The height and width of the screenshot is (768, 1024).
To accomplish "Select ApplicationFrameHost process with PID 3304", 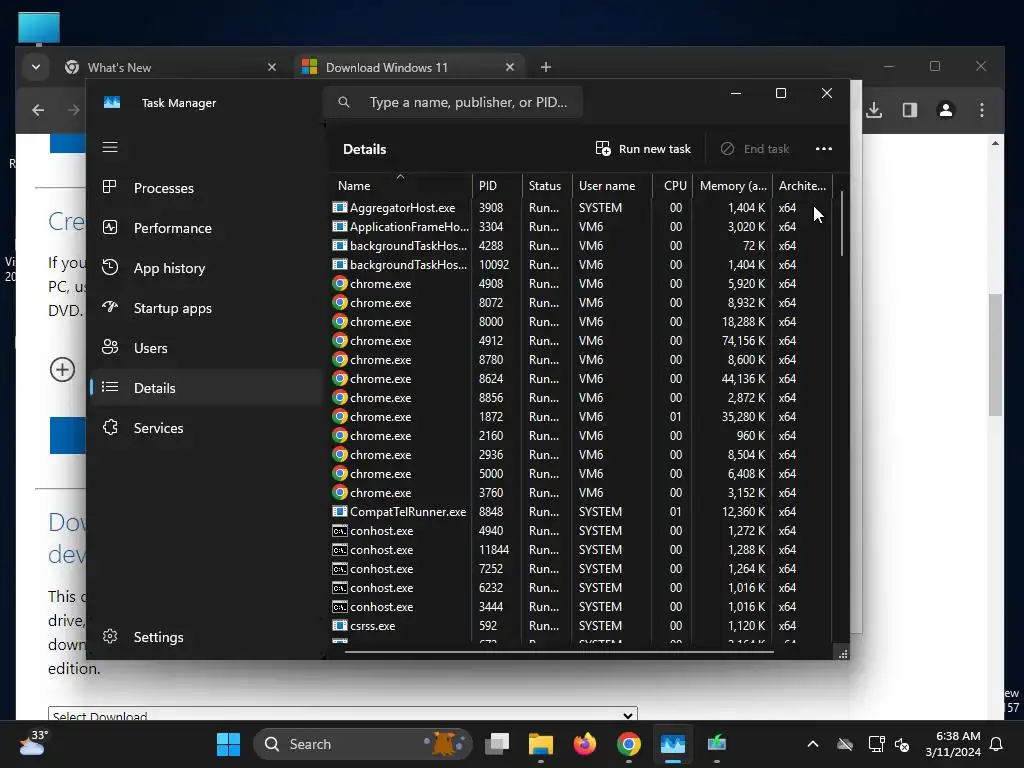I will [581, 227].
